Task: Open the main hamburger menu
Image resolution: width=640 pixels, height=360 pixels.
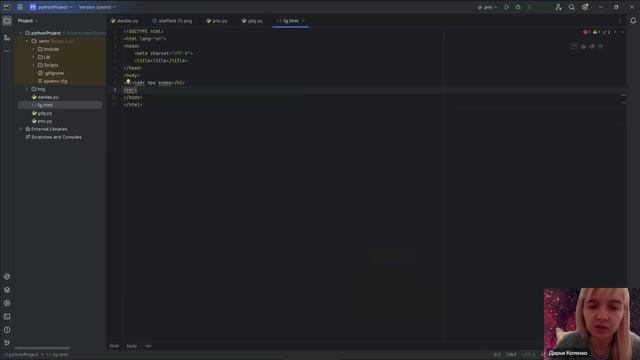Action: 20,7
